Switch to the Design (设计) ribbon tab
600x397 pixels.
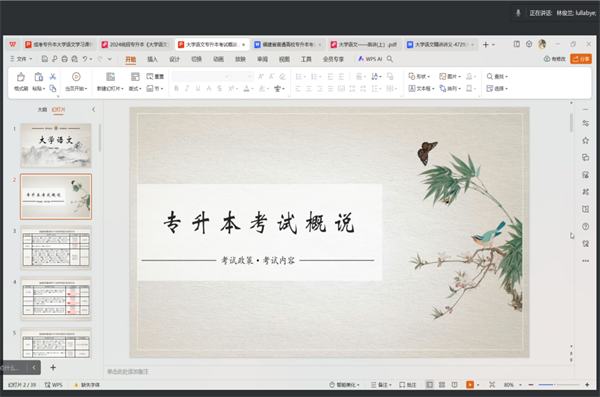(x=174, y=59)
